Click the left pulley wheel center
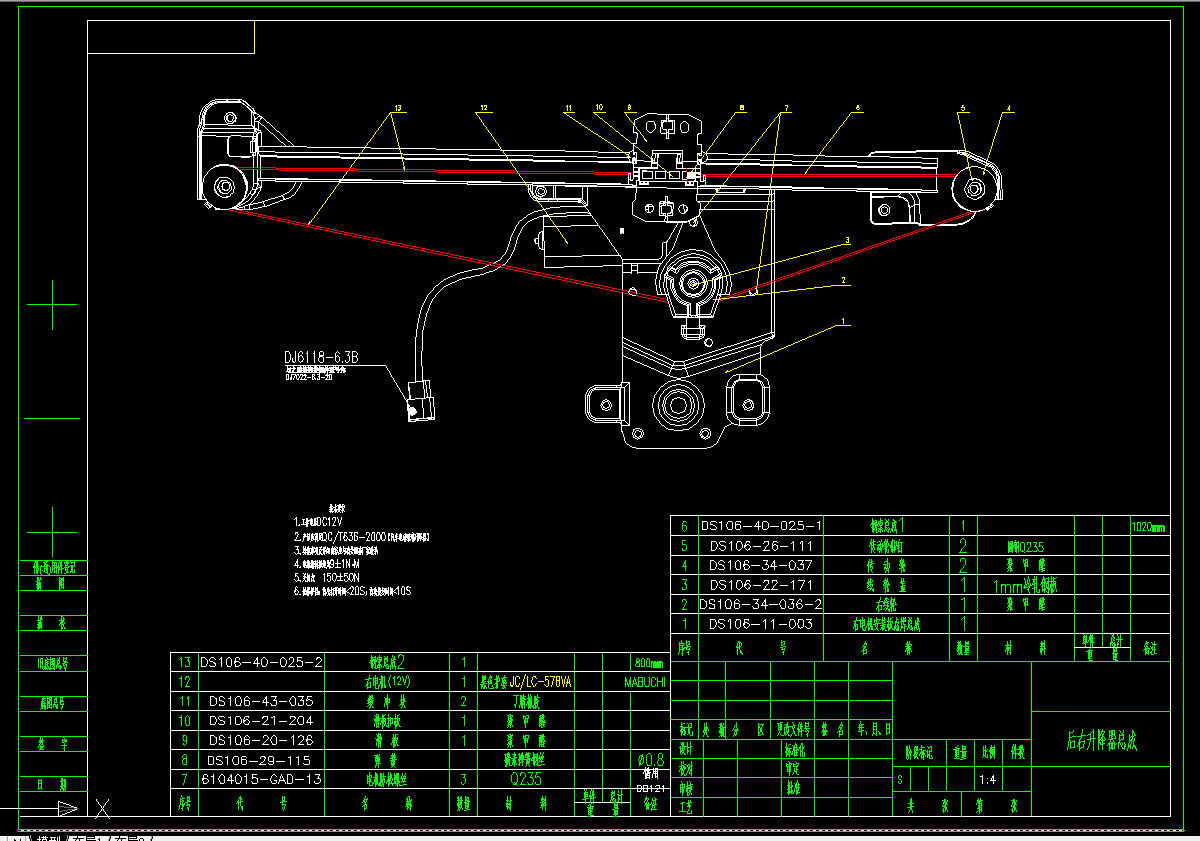 223,187
